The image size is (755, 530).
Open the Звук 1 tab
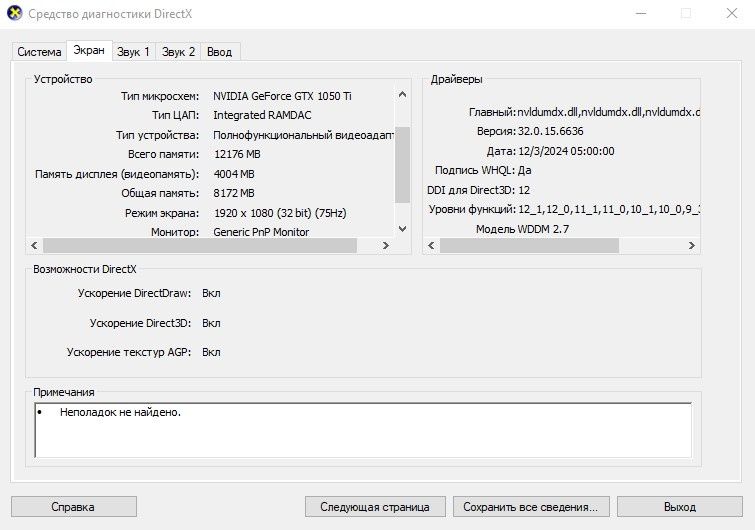133,52
